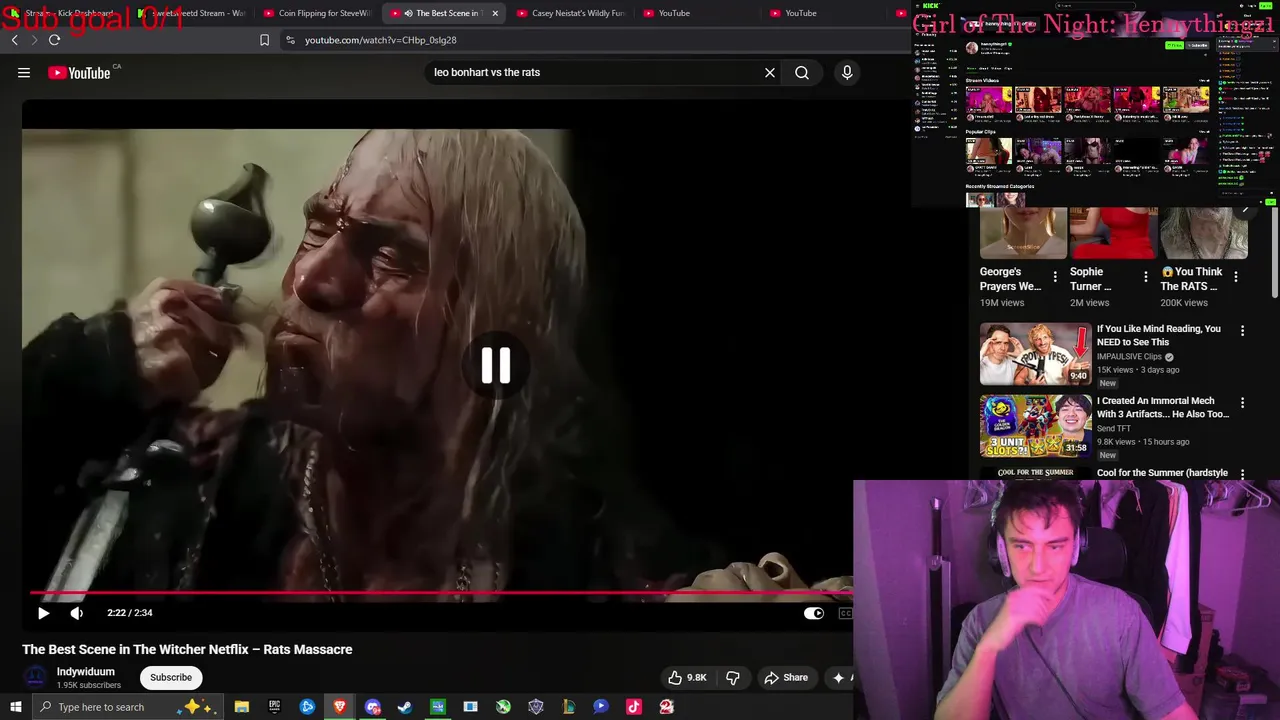Like the video (9.8K)

coord(687,677)
